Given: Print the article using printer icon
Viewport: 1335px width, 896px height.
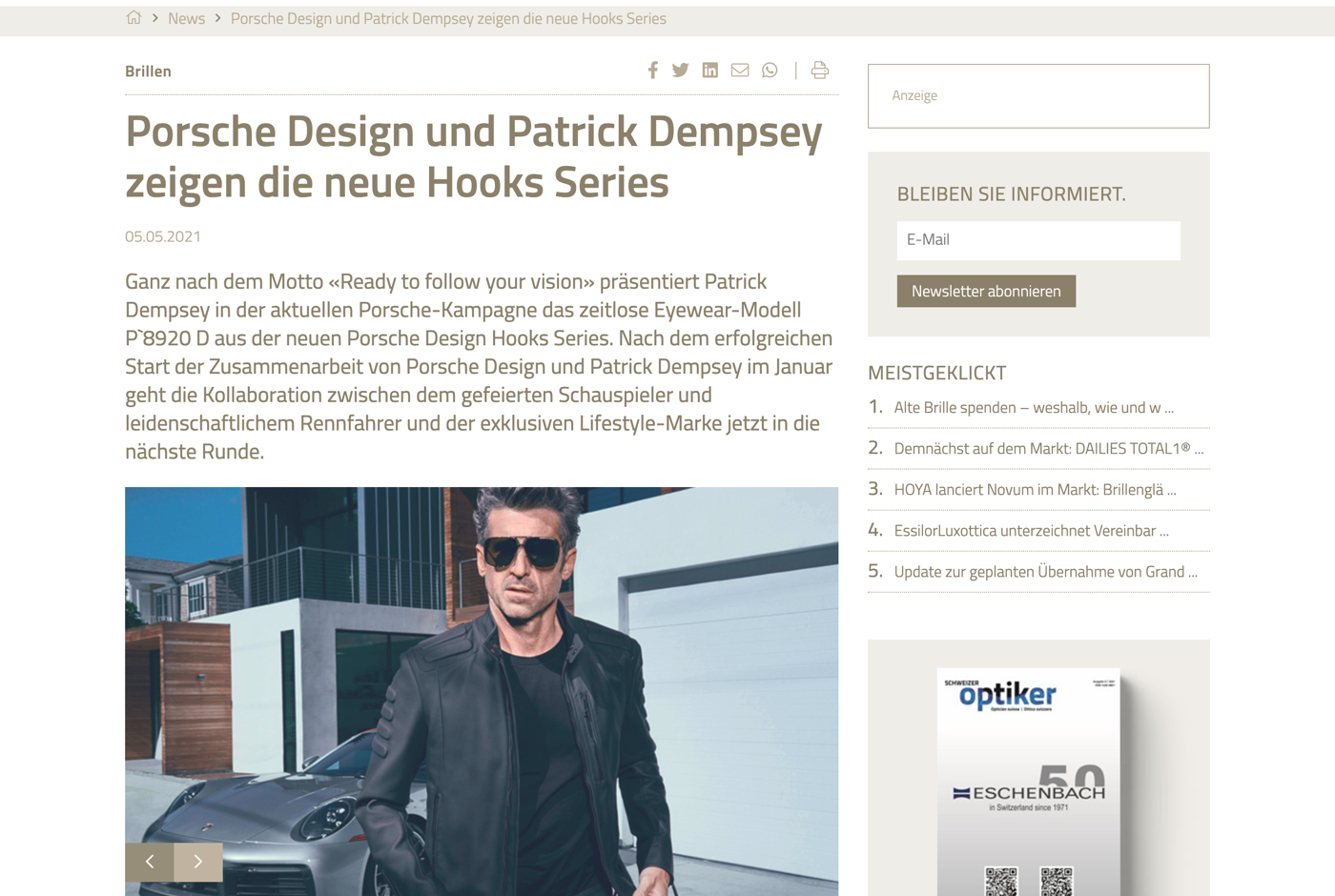Looking at the screenshot, I should tap(819, 71).
